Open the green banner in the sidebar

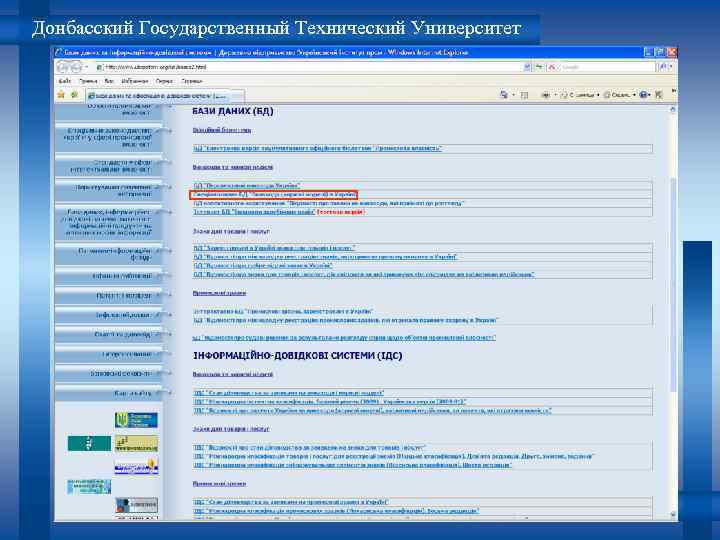click(x=89, y=444)
